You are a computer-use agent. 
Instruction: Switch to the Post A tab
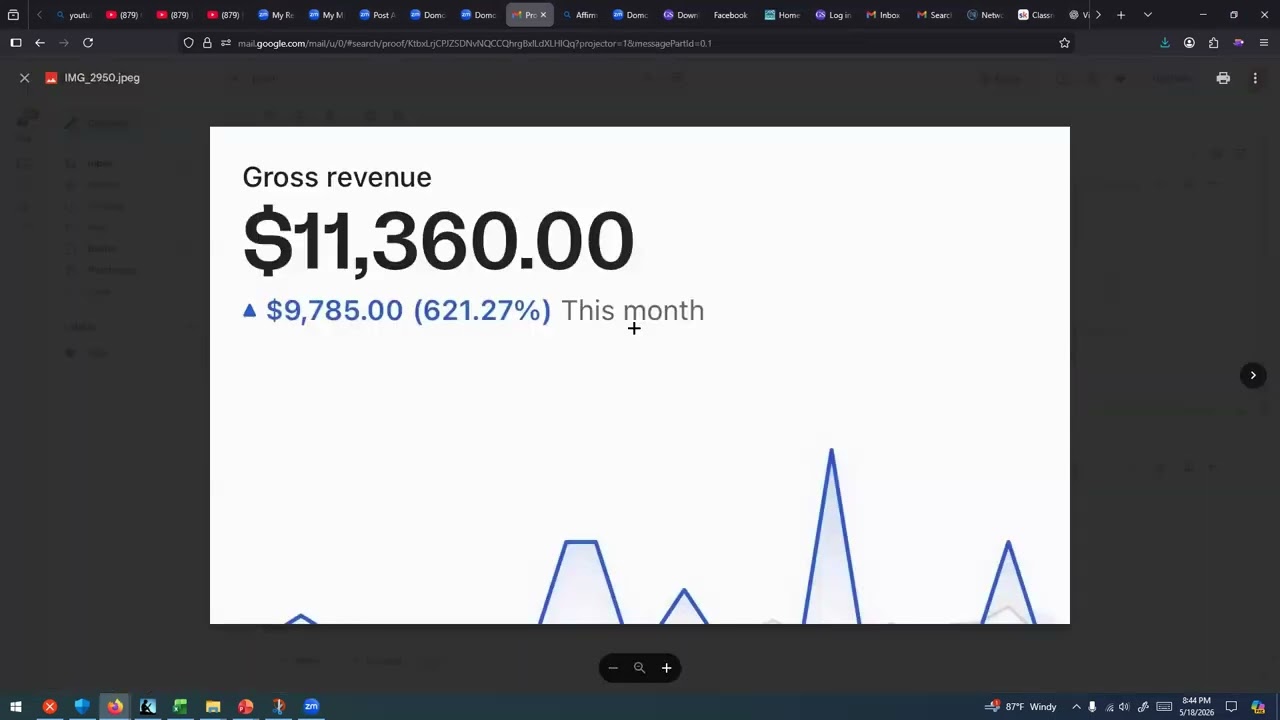(377, 15)
